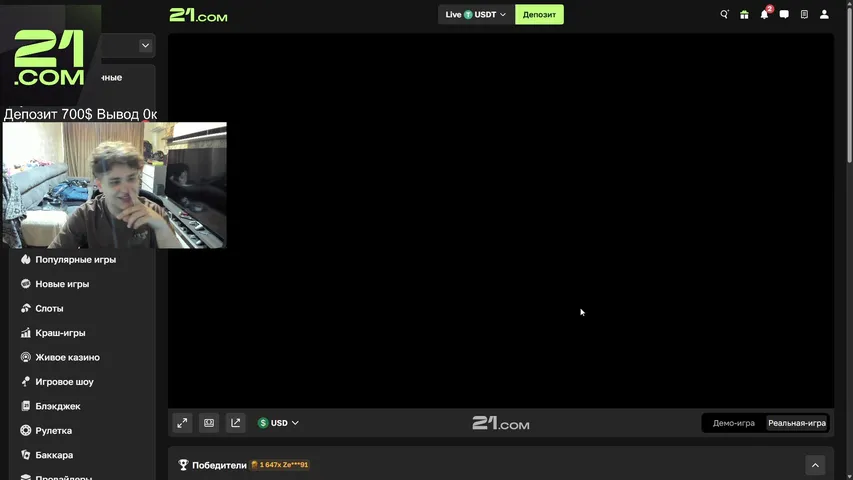Click winner entry 1 647x Ze***91
The image size is (853, 480).
click(280, 465)
